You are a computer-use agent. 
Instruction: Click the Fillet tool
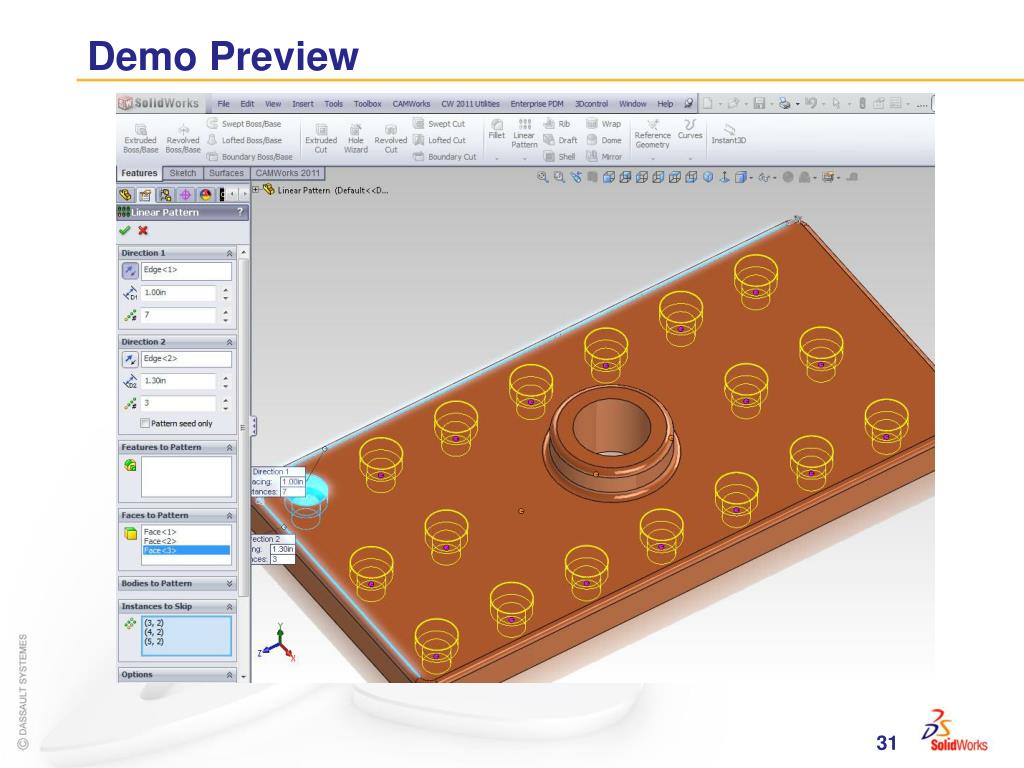[497, 129]
